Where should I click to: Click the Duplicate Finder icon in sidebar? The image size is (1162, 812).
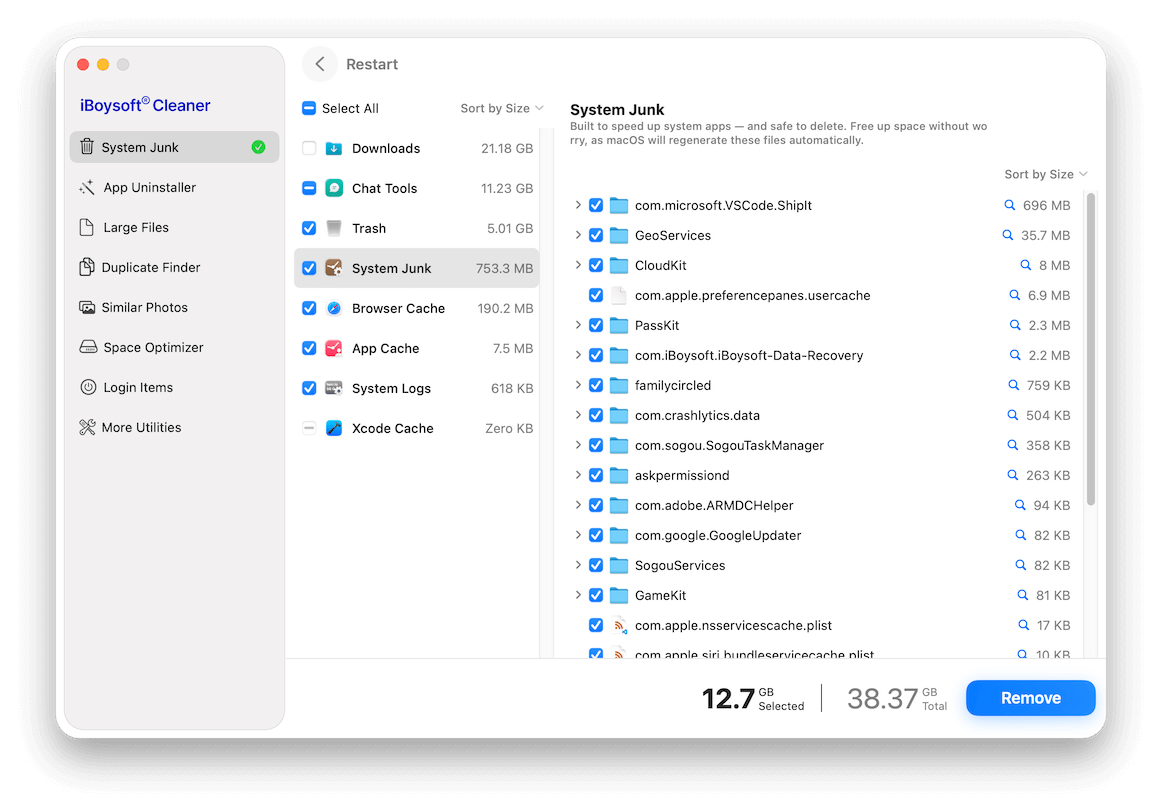click(87, 267)
